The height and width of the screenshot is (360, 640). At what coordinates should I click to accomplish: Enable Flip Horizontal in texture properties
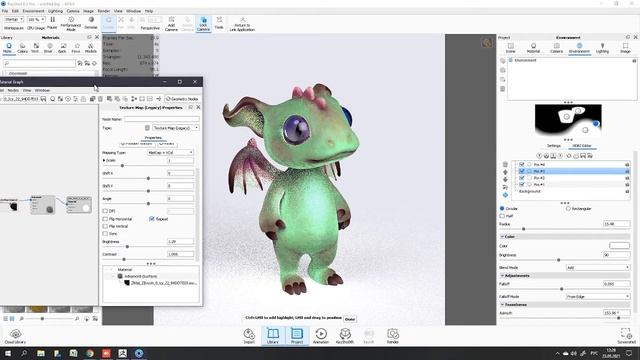click(105, 219)
